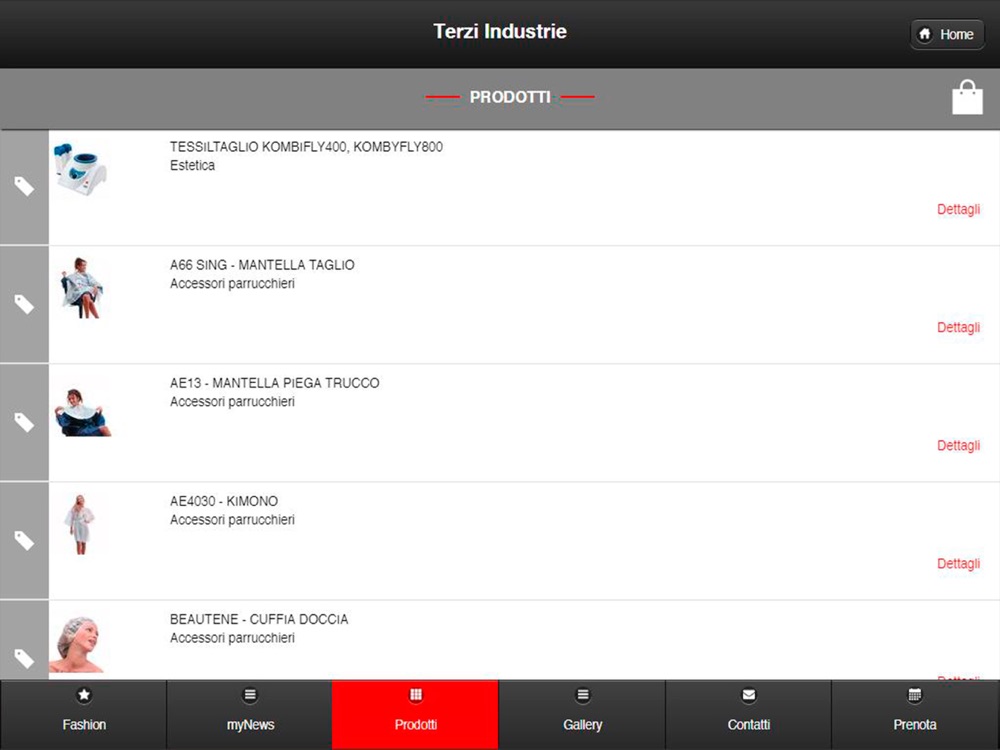Select the Prodotti tab label
The height and width of the screenshot is (750, 1000).
click(x=416, y=724)
